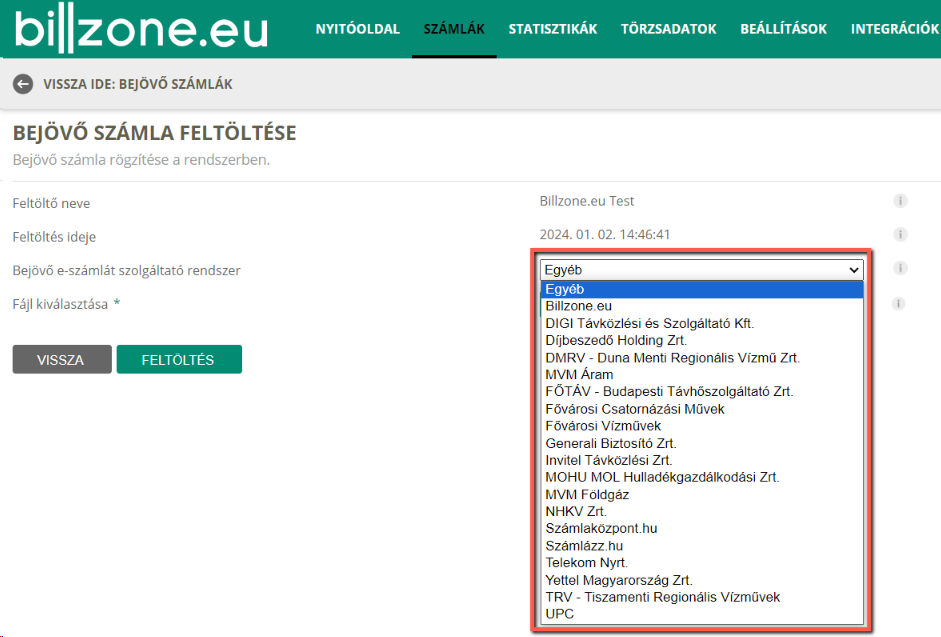Open the Nyitóoldal menu
941x637 pixels.
coord(358,29)
